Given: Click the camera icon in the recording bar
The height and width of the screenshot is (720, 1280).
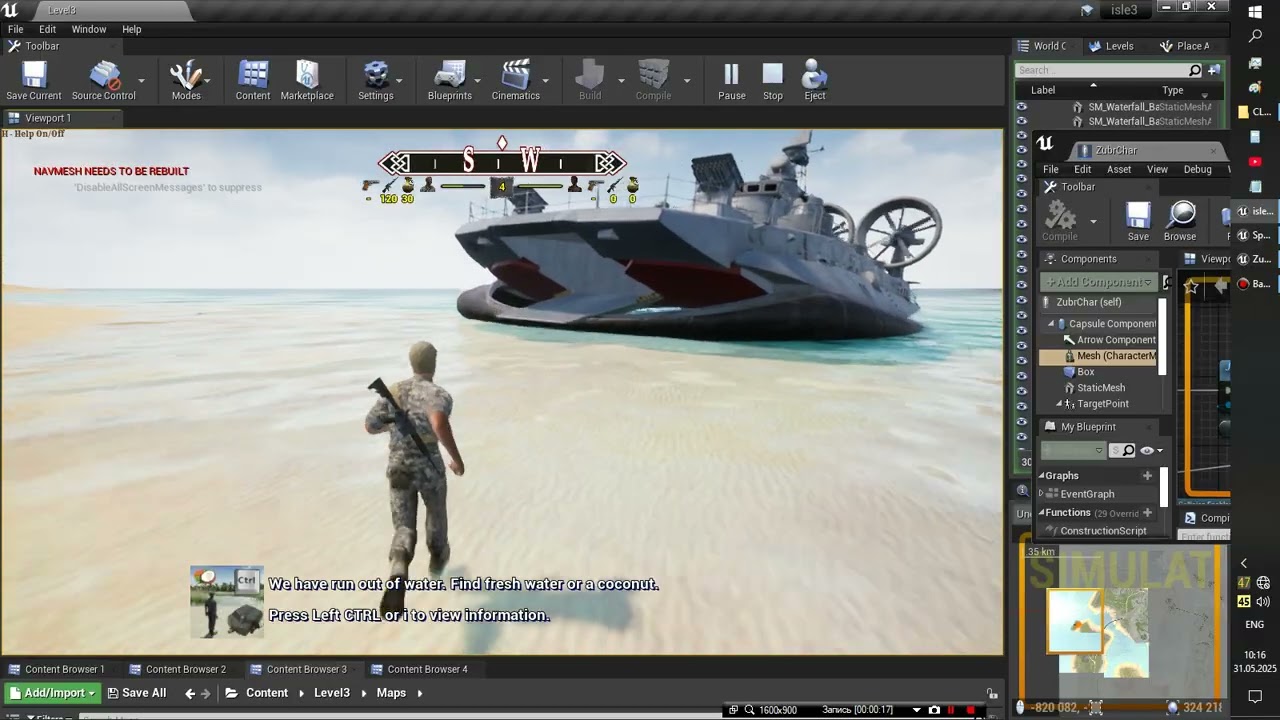Looking at the screenshot, I should point(934,710).
